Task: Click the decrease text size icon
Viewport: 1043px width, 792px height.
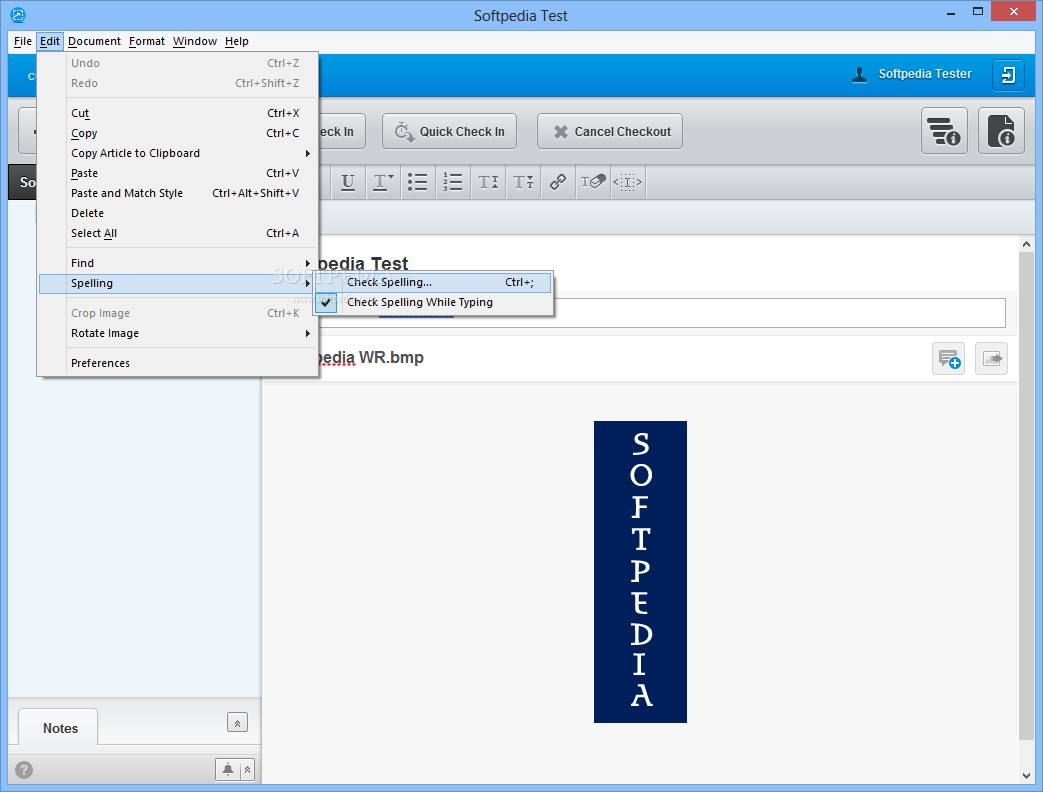Action: click(523, 182)
